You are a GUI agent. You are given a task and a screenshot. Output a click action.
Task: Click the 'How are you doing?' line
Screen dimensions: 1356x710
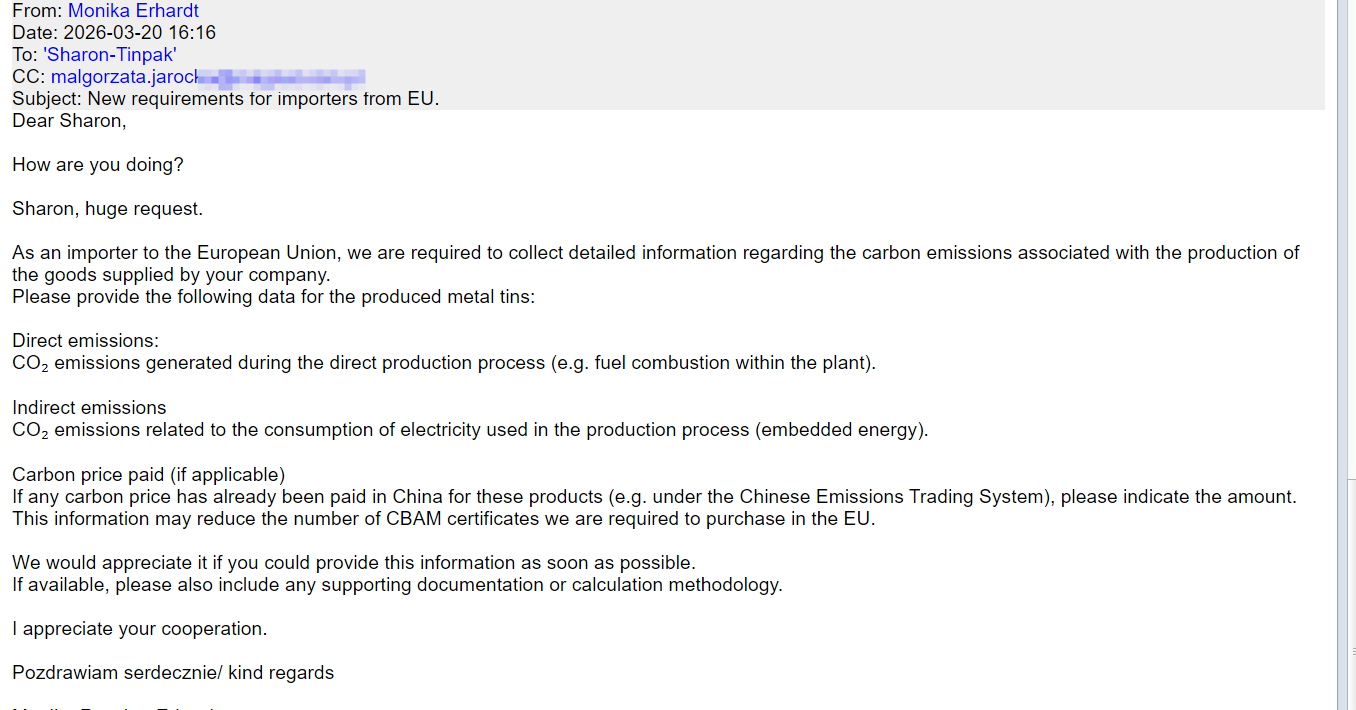[x=98, y=165]
